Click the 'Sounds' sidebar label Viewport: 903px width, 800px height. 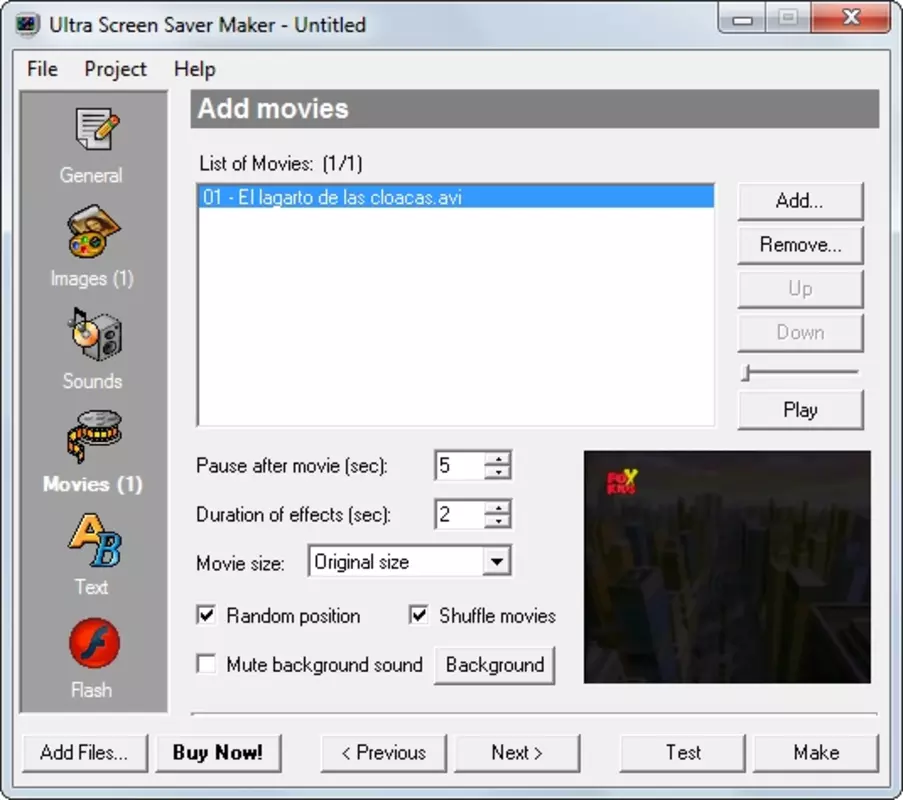click(92, 381)
